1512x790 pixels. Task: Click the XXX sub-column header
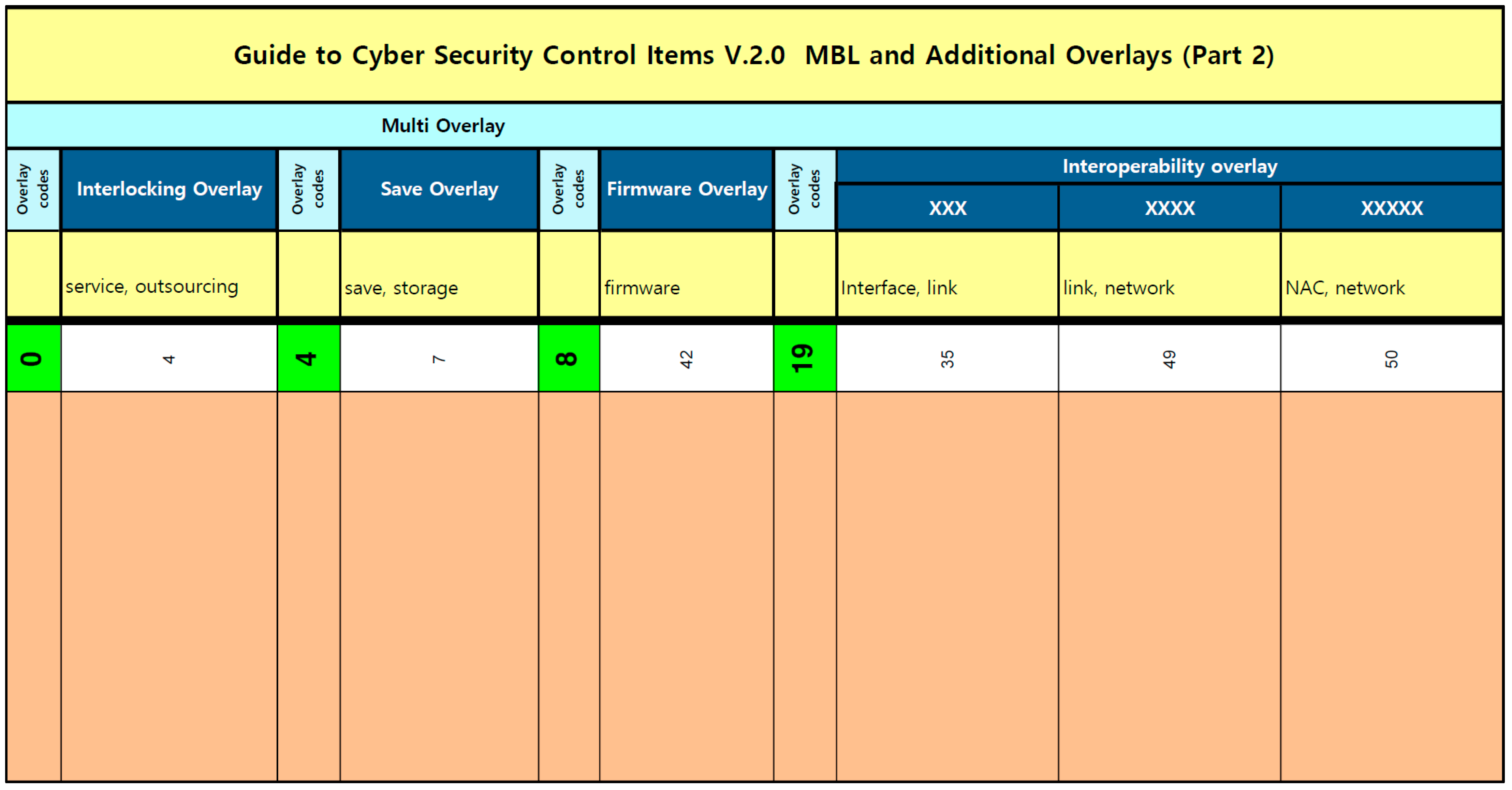948,208
